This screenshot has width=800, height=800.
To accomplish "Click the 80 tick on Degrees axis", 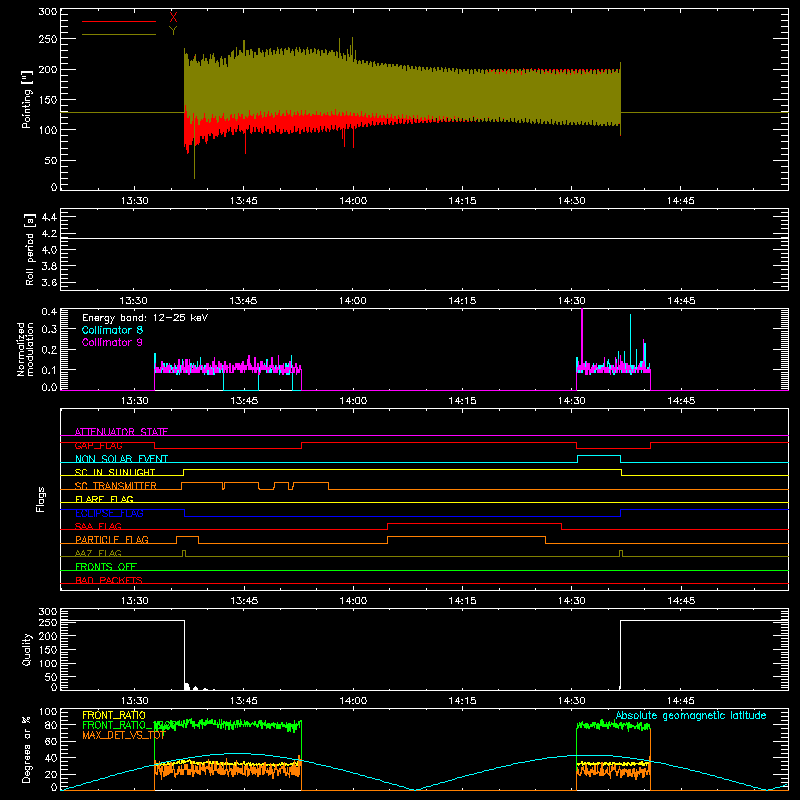I will tap(51, 724).
